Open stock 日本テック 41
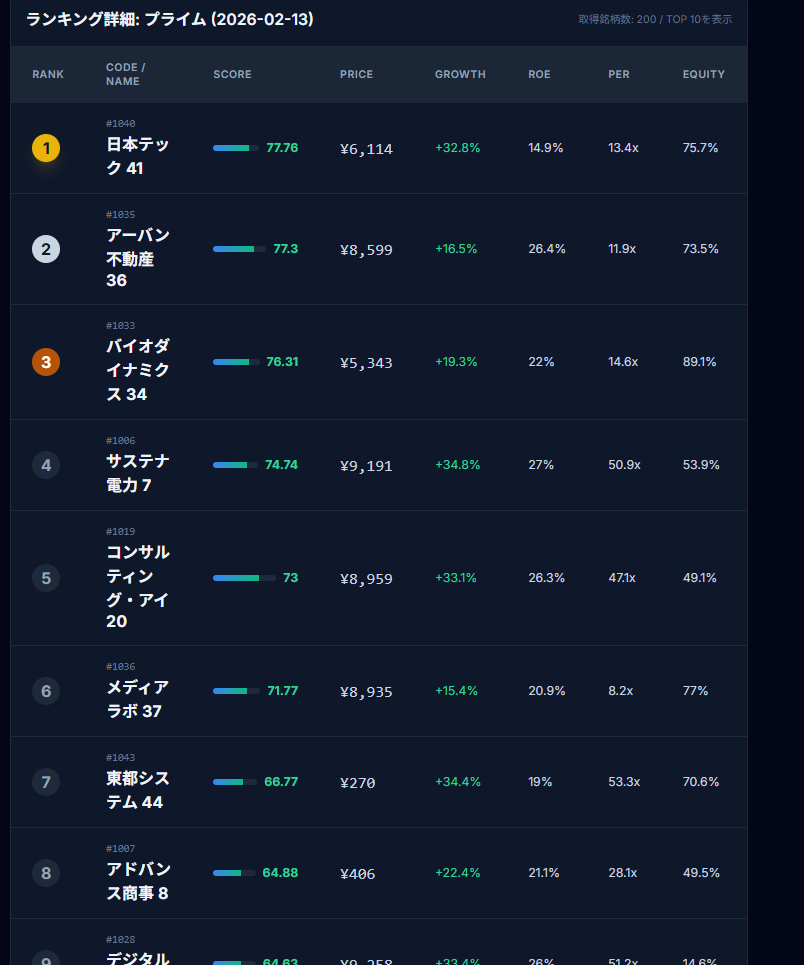 pyautogui.click(x=138, y=157)
